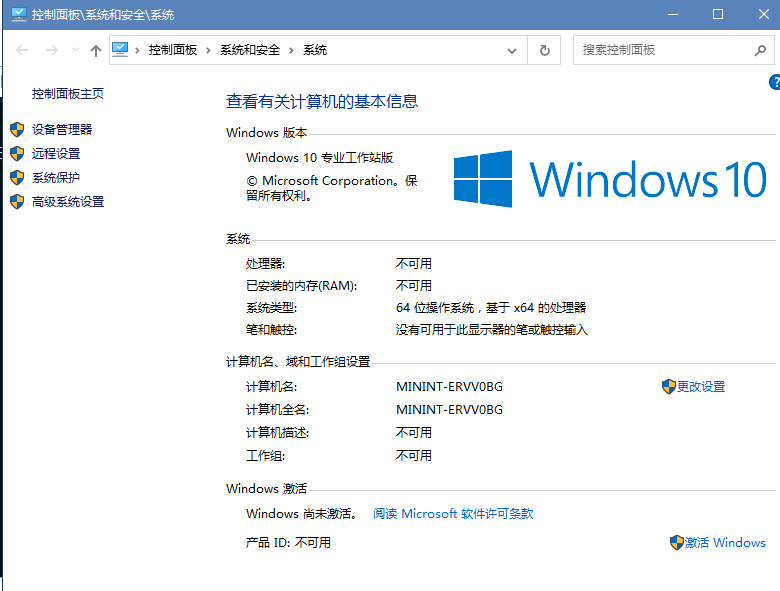
Task: Click 处理器 不可用 value
Action: pyautogui.click(x=413, y=264)
